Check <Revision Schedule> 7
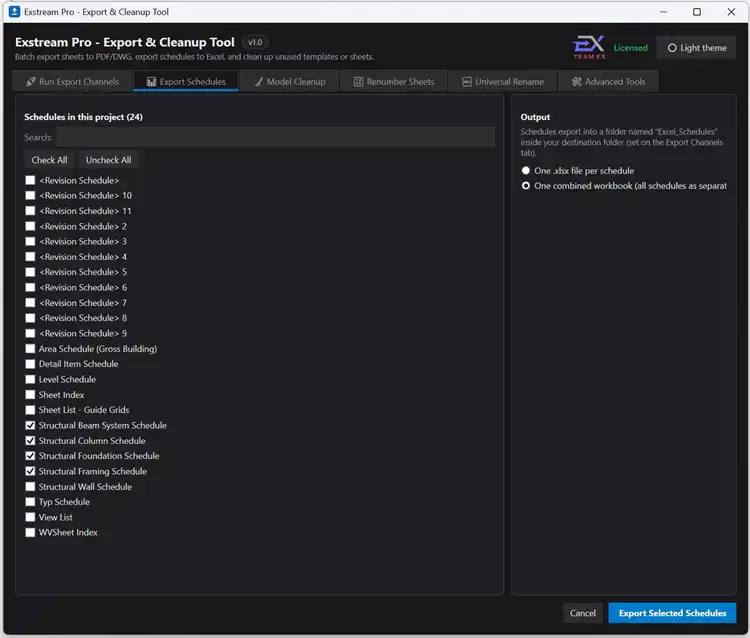 (x=30, y=303)
